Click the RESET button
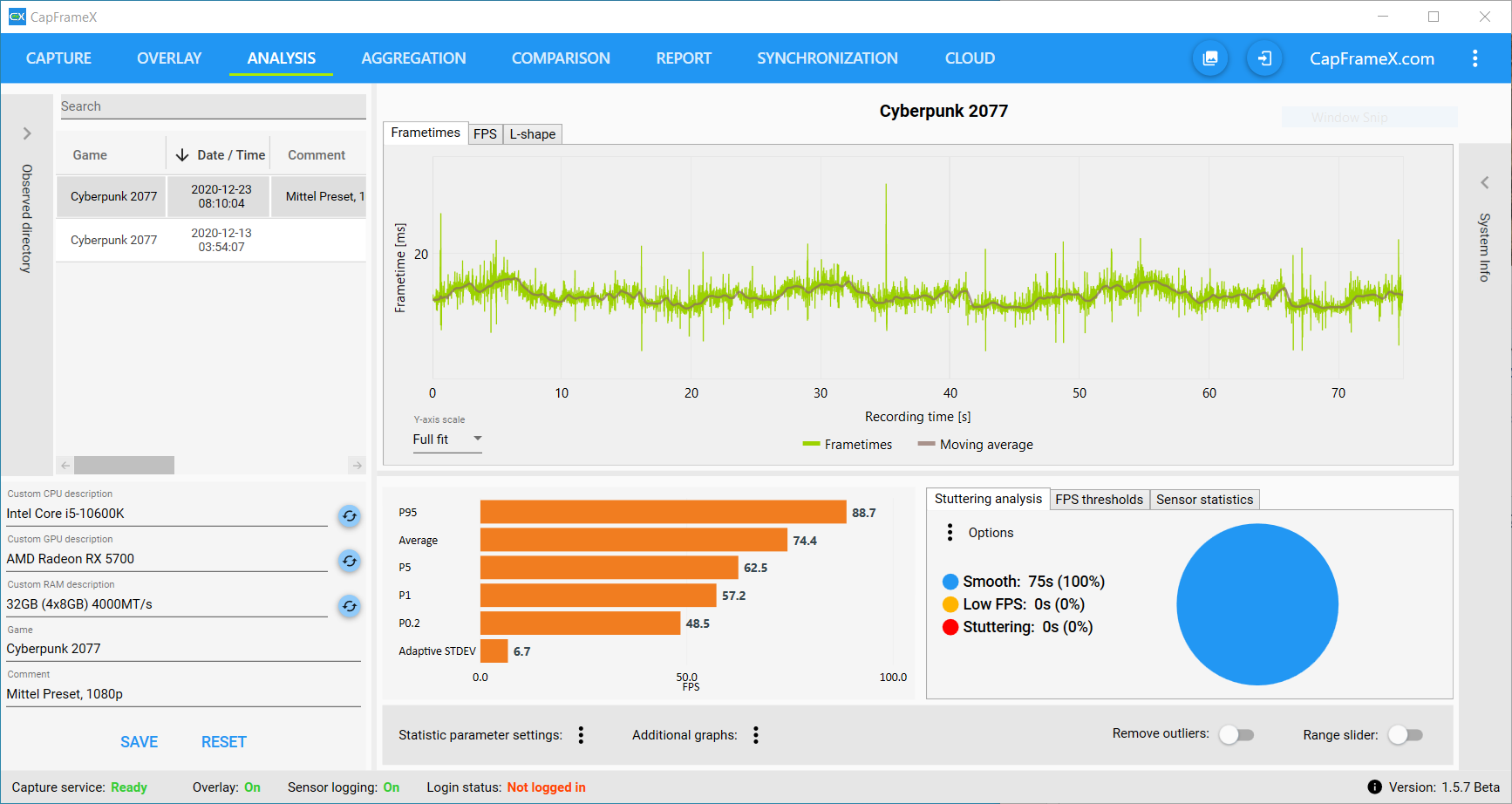Image resolution: width=1512 pixels, height=804 pixels. pyautogui.click(x=224, y=742)
